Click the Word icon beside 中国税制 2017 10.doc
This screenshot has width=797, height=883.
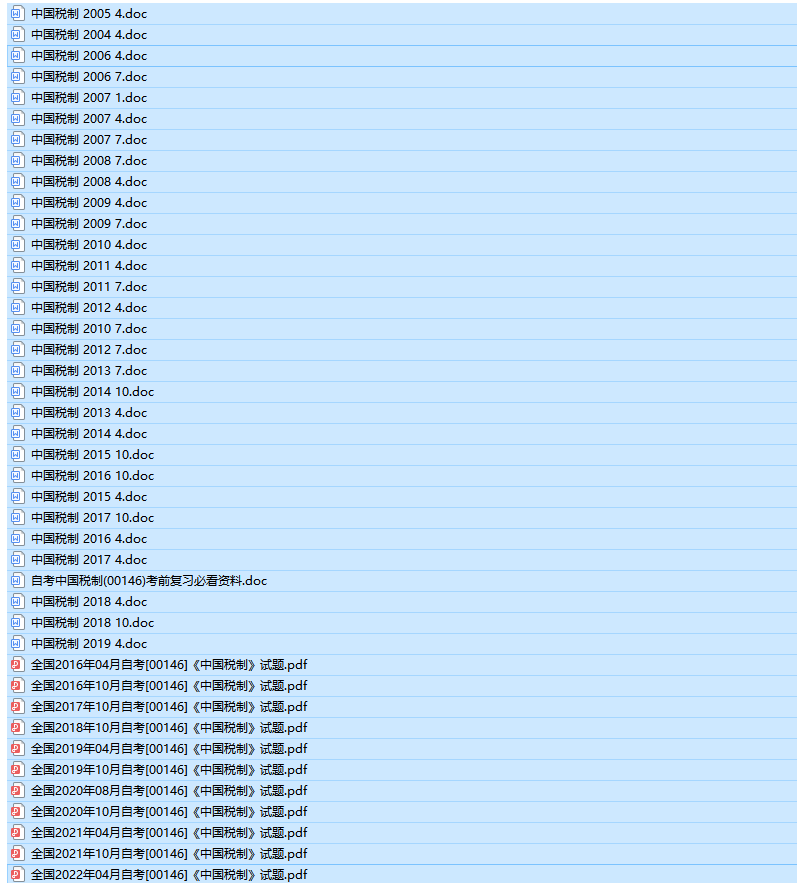coord(17,518)
